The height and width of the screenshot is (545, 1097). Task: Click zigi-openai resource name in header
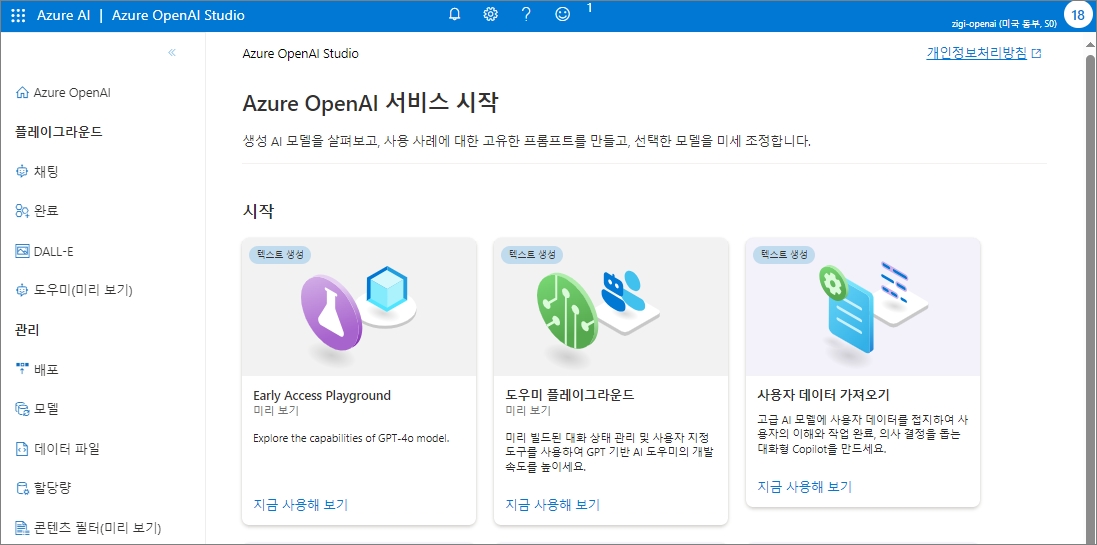tap(1004, 23)
